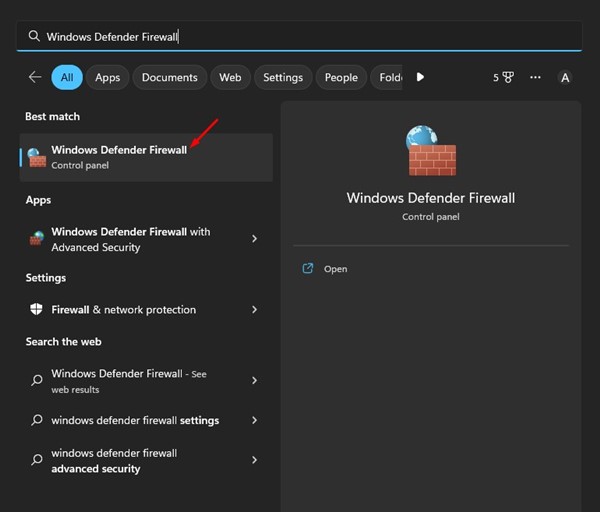
Task: Open the three-dots more options menu
Action: click(535, 78)
